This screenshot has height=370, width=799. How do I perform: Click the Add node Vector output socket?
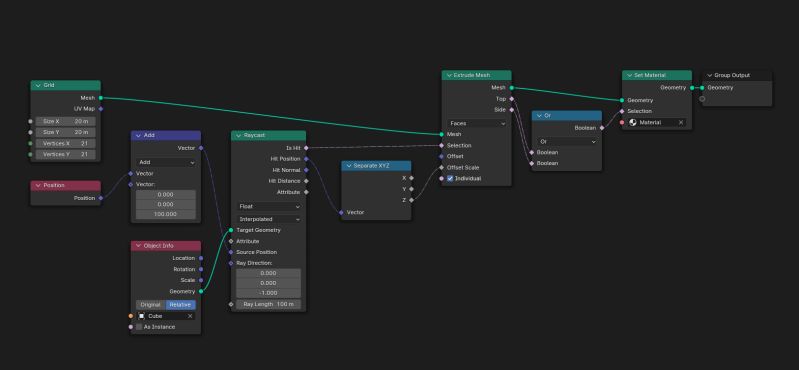tap(201, 148)
